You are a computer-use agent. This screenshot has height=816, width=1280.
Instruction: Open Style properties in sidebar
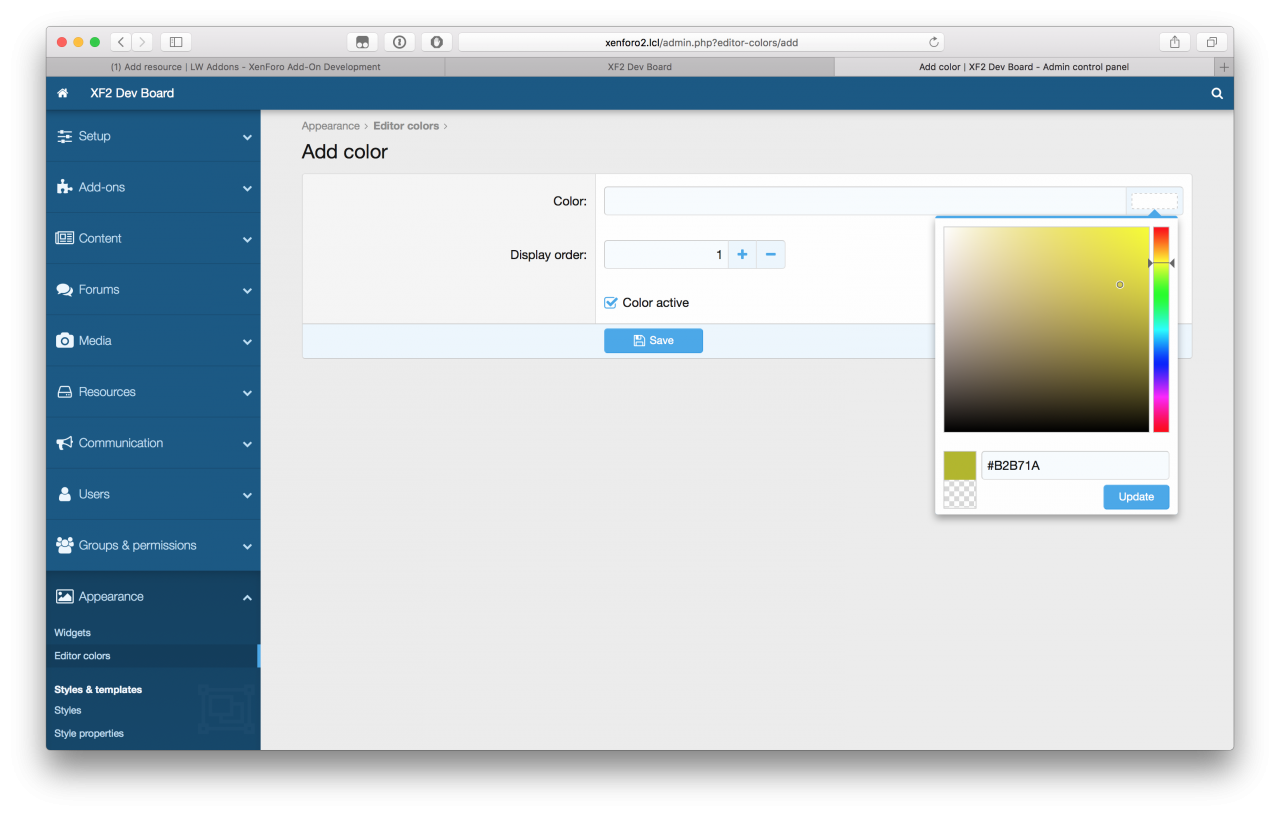89,733
